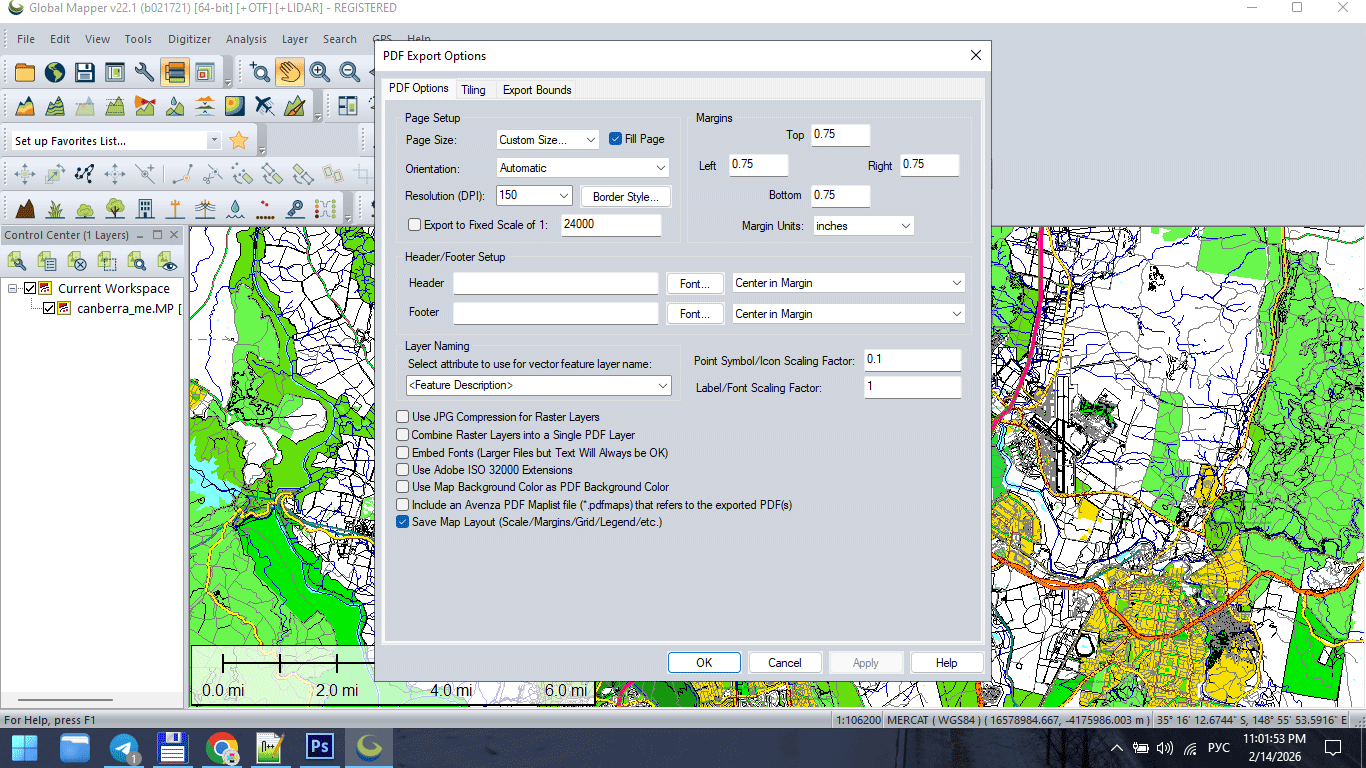Open the Margin Units dropdown
The width and height of the screenshot is (1366, 768).
point(862,226)
